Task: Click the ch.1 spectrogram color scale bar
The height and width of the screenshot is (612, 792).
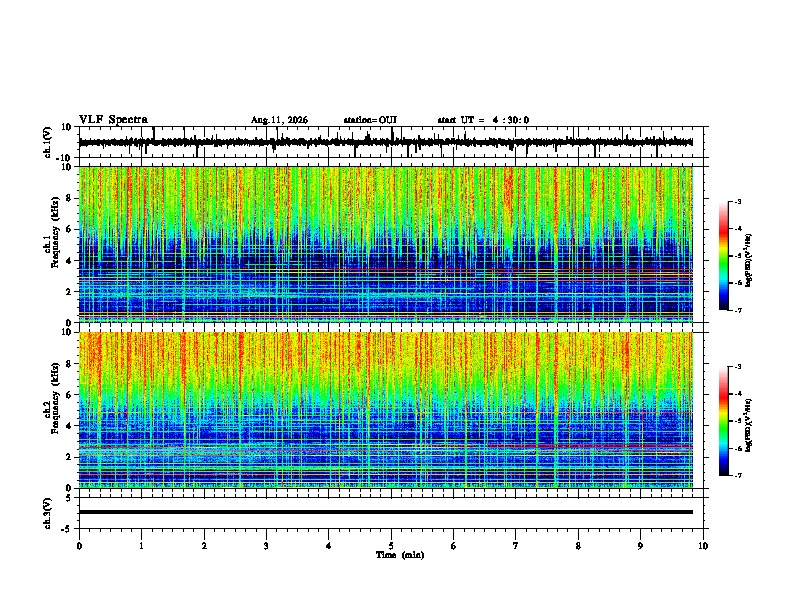Action: pyautogui.click(x=723, y=256)
